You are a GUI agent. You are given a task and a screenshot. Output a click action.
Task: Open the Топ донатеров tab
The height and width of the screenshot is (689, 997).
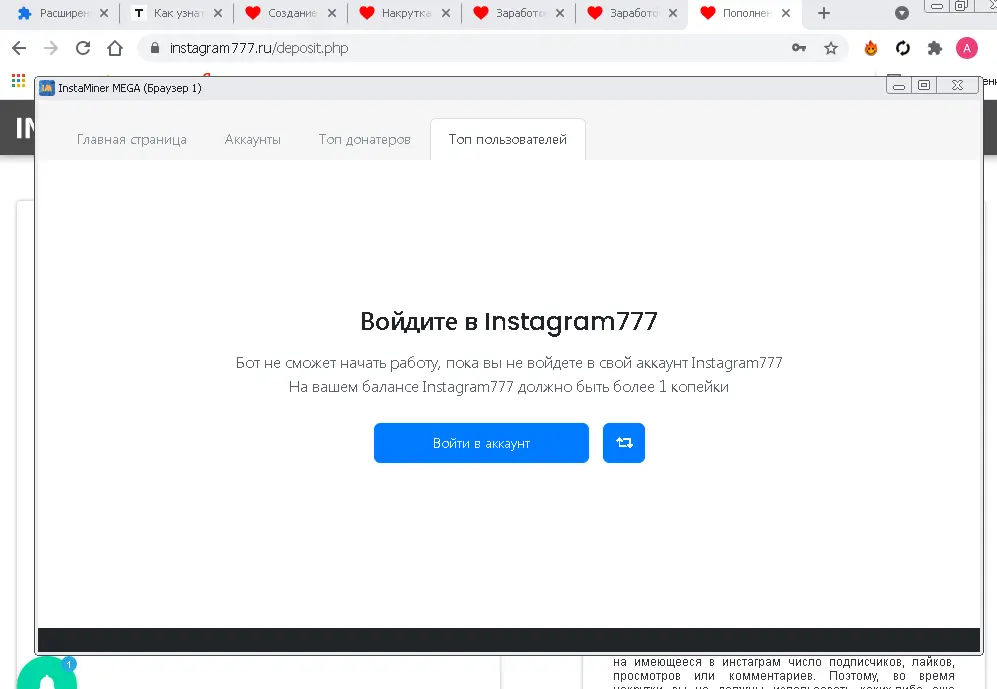tap(364, 139)
